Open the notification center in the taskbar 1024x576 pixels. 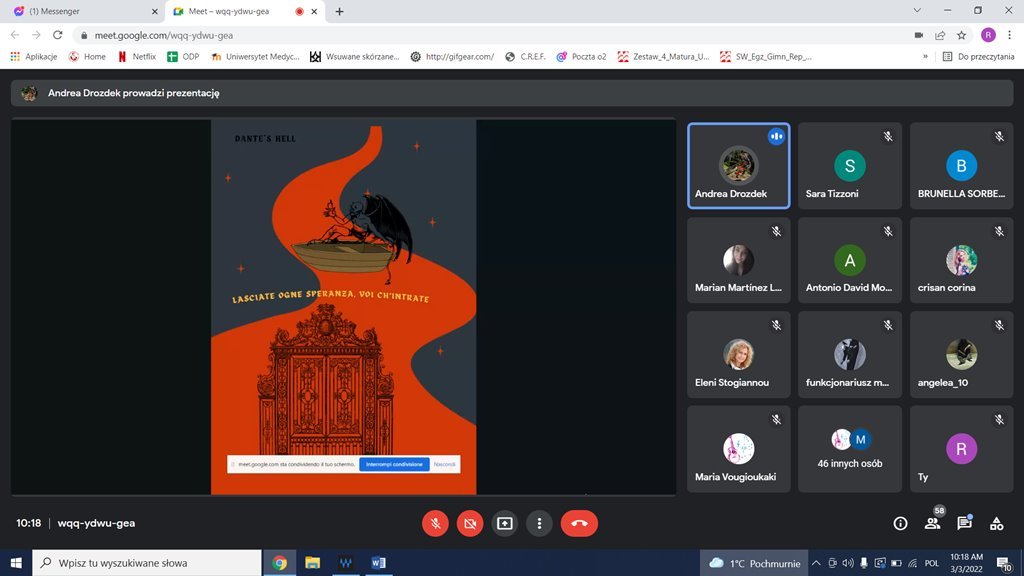pyautogui.click(x=1004, y=563)
